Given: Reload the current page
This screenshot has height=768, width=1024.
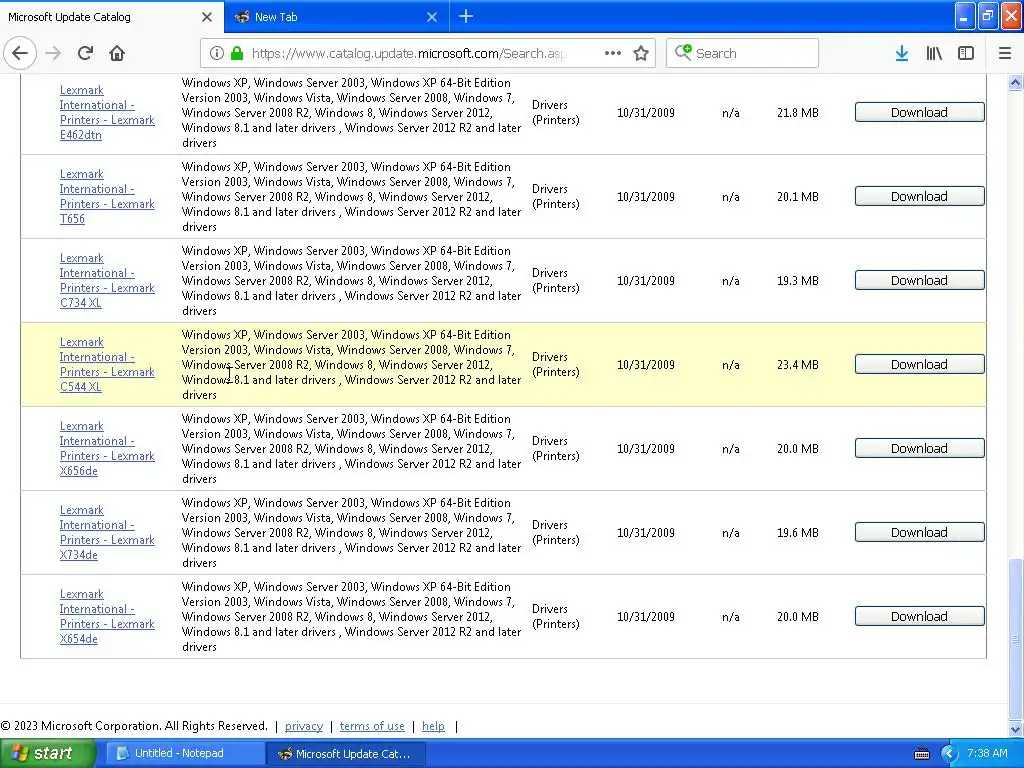Looking at the screenshot, I should point(85,53).
